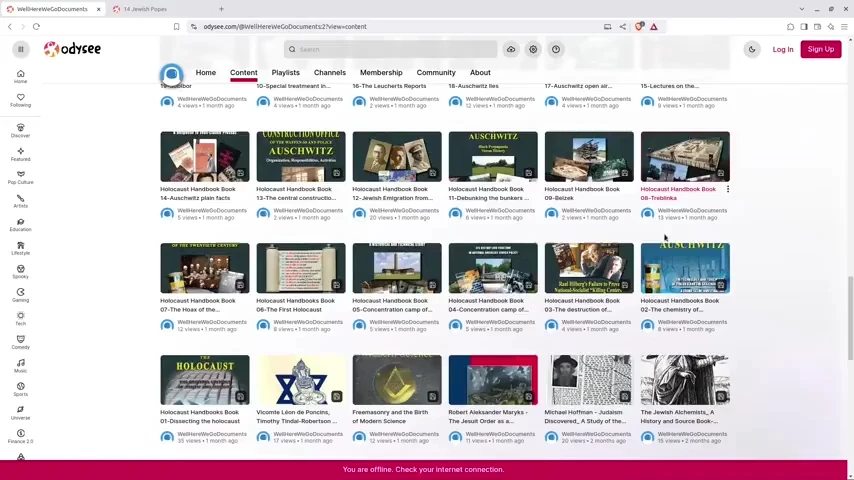Open Spooky category in sidebar
854x480 pixels.
pyautogui.click(x=21, y=272)
